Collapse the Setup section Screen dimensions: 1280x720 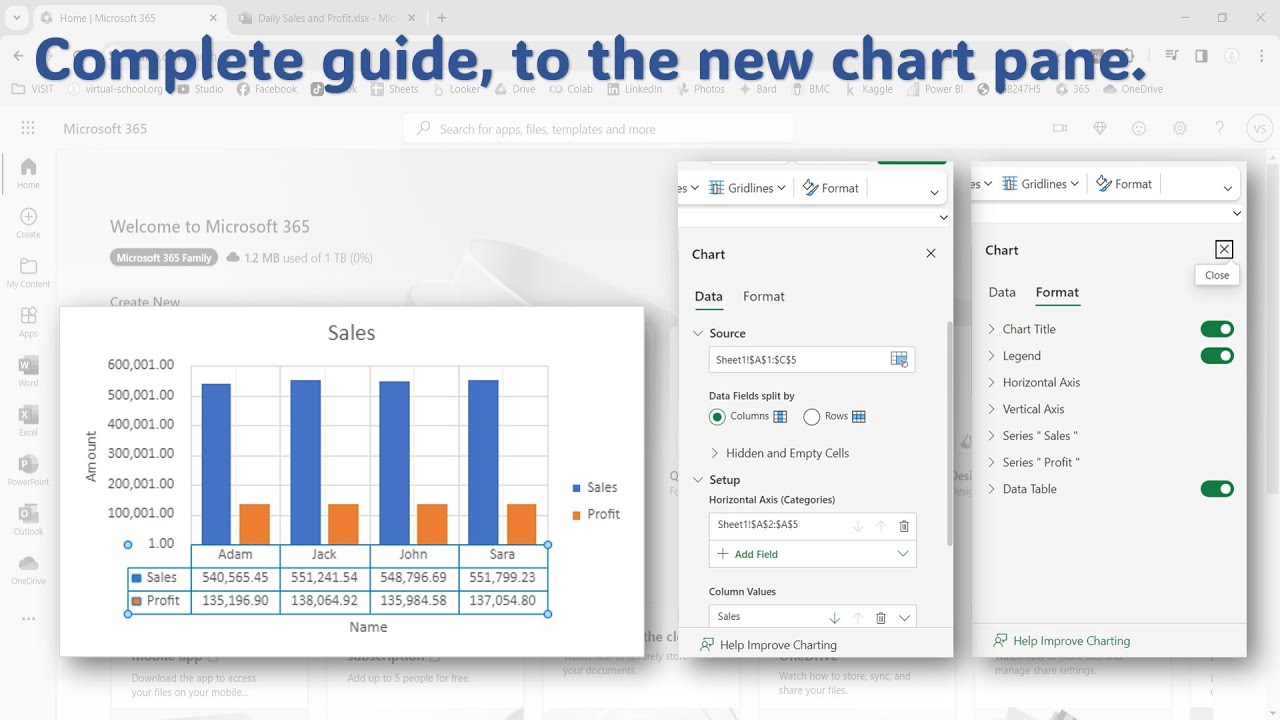tap(698, 480)
